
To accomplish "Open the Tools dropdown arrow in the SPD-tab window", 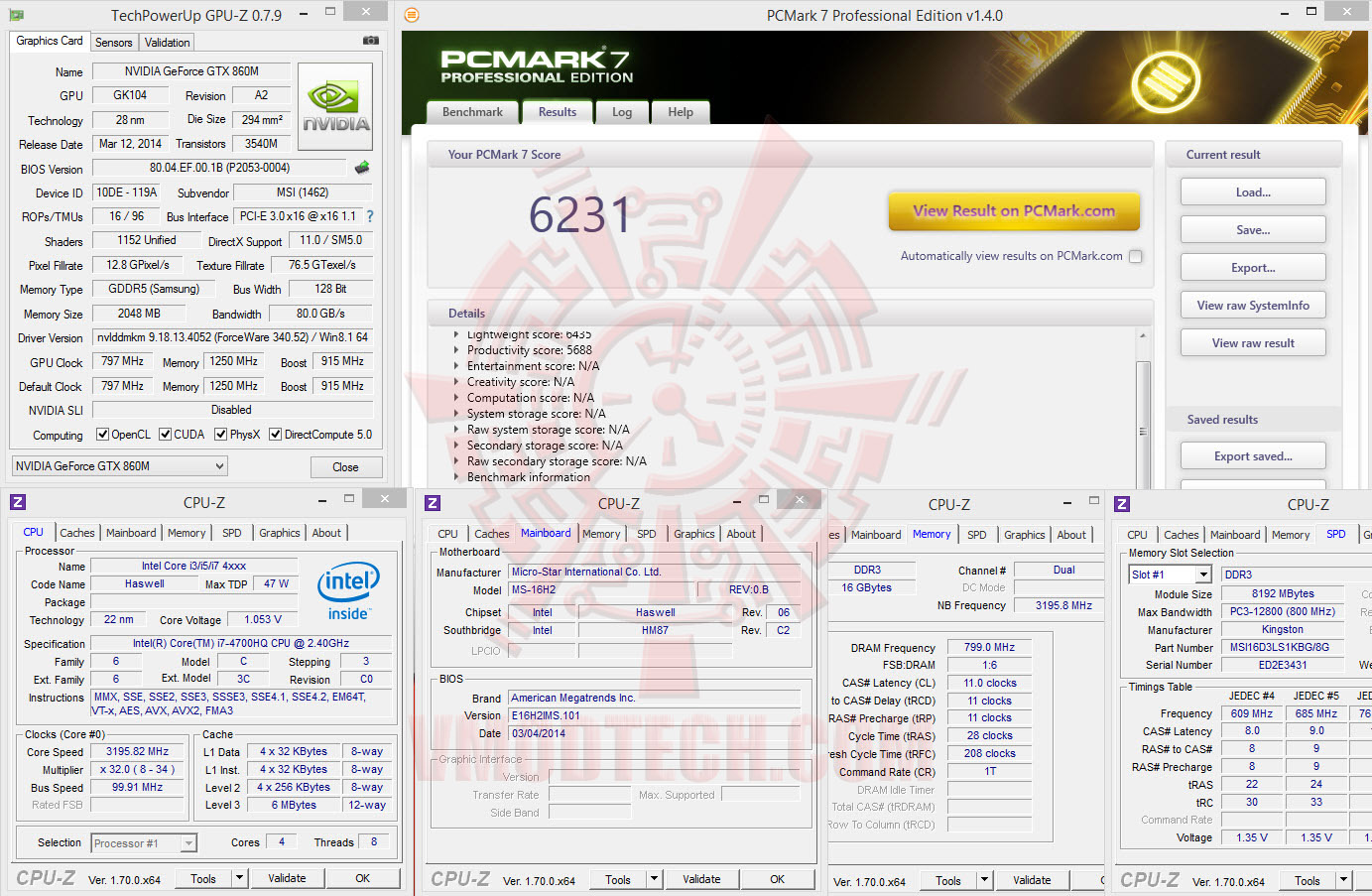I will pos(1344,880).
